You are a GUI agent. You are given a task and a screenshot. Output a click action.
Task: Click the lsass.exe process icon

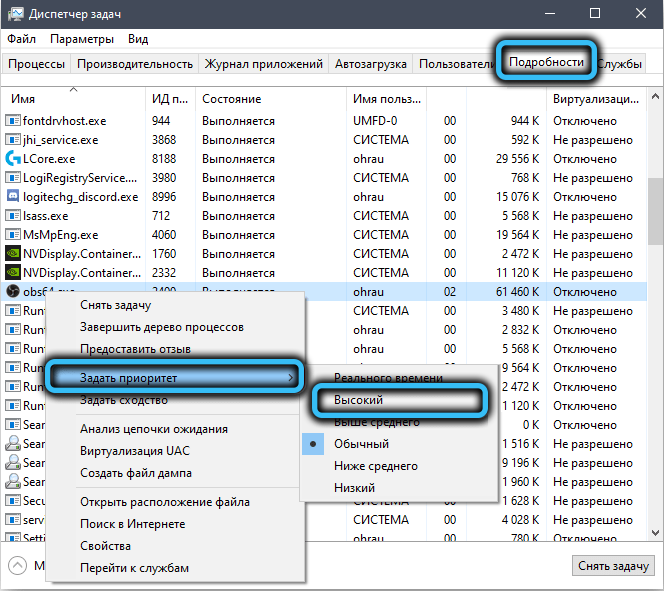tap(13, 216)
